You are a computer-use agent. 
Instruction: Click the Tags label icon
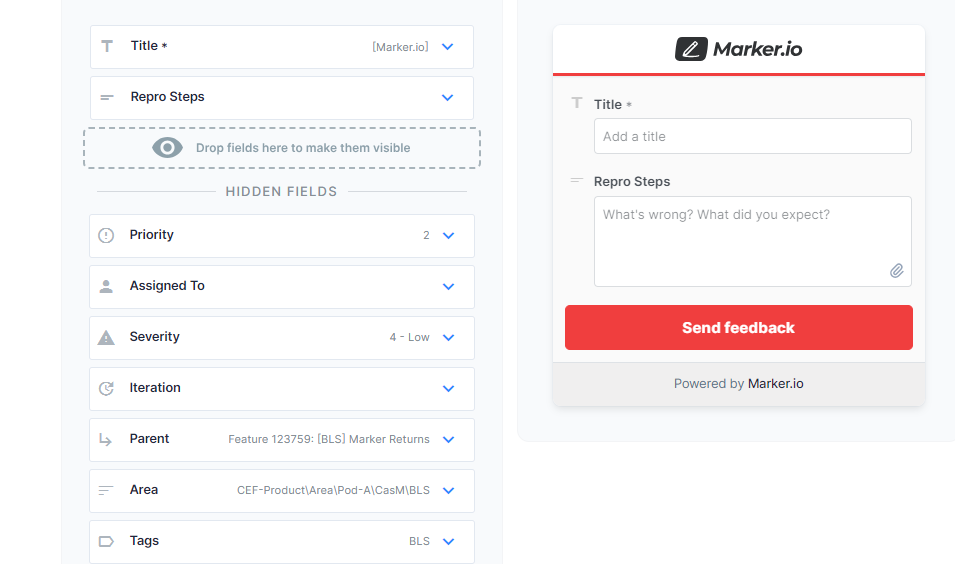pos(106,541)
